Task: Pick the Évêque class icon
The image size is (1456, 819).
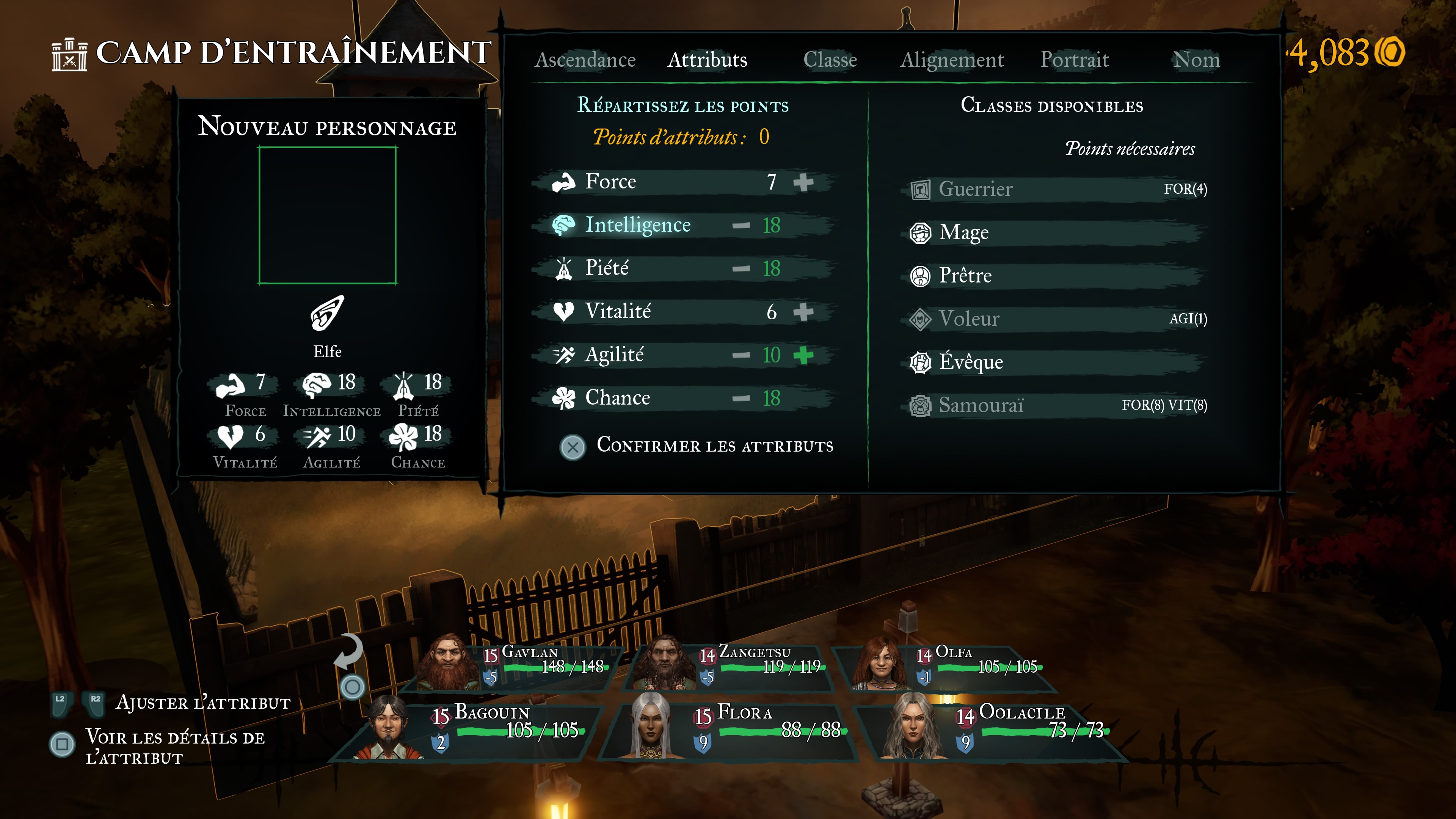Action: (920, 362)
